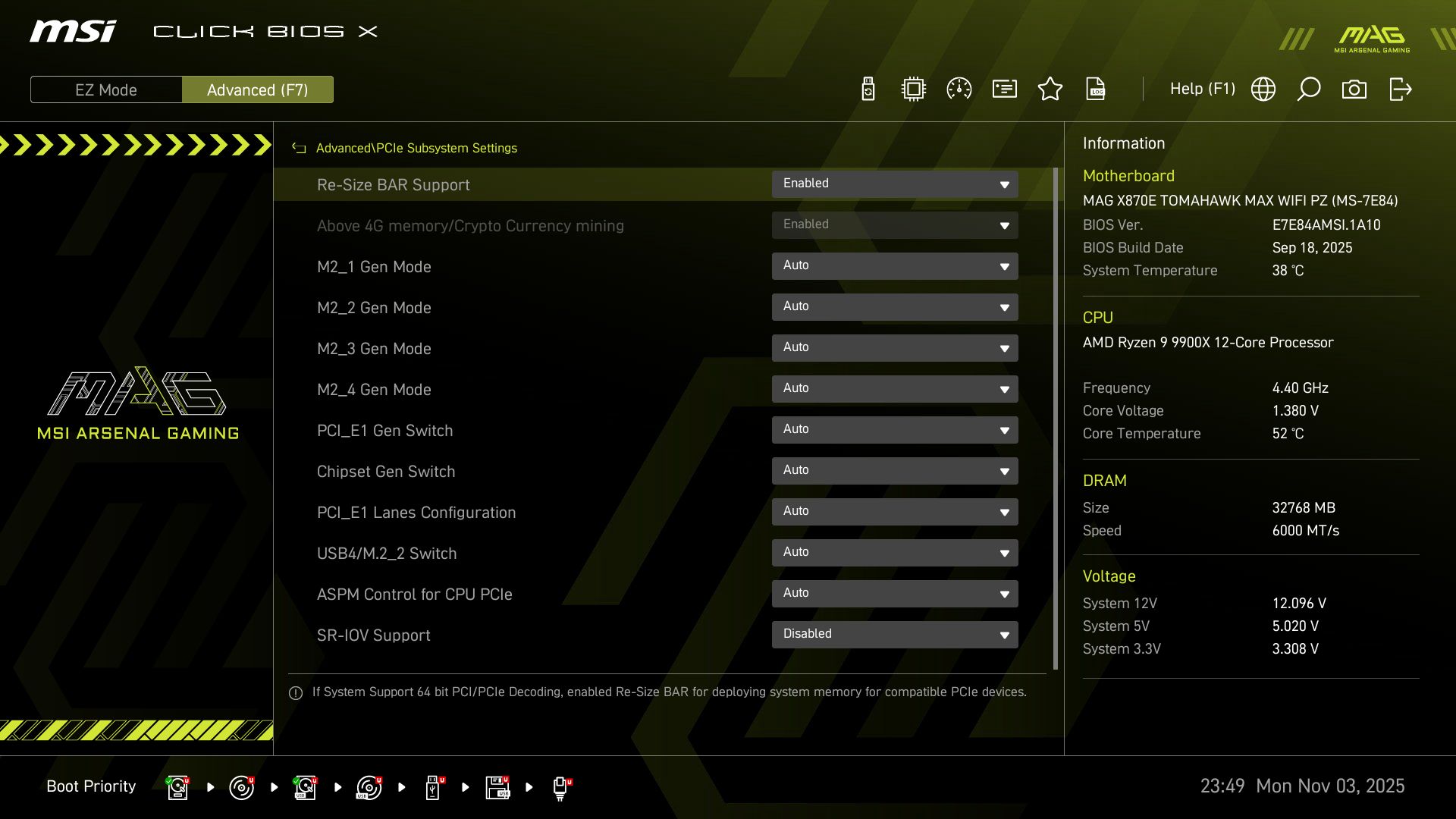The width and height of the screenshot is (1456, 819).
Task: Go back via Advanced\PCIe Subsystem Settings breadcrumb
Action: [x=416, y=148]
